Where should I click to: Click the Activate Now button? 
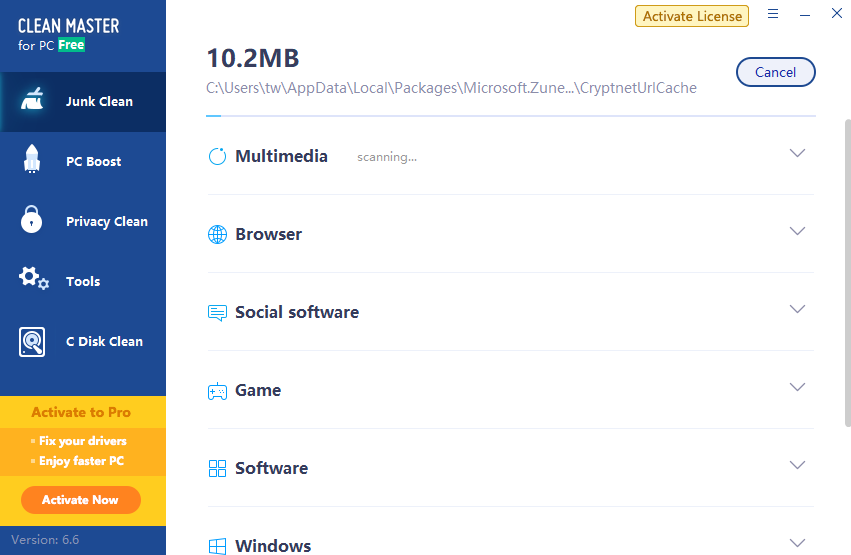pos(81,500)
